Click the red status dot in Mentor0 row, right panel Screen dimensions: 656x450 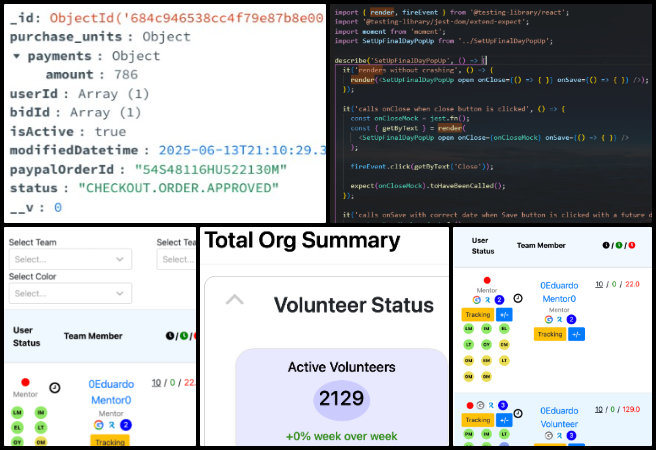point(487,280)
